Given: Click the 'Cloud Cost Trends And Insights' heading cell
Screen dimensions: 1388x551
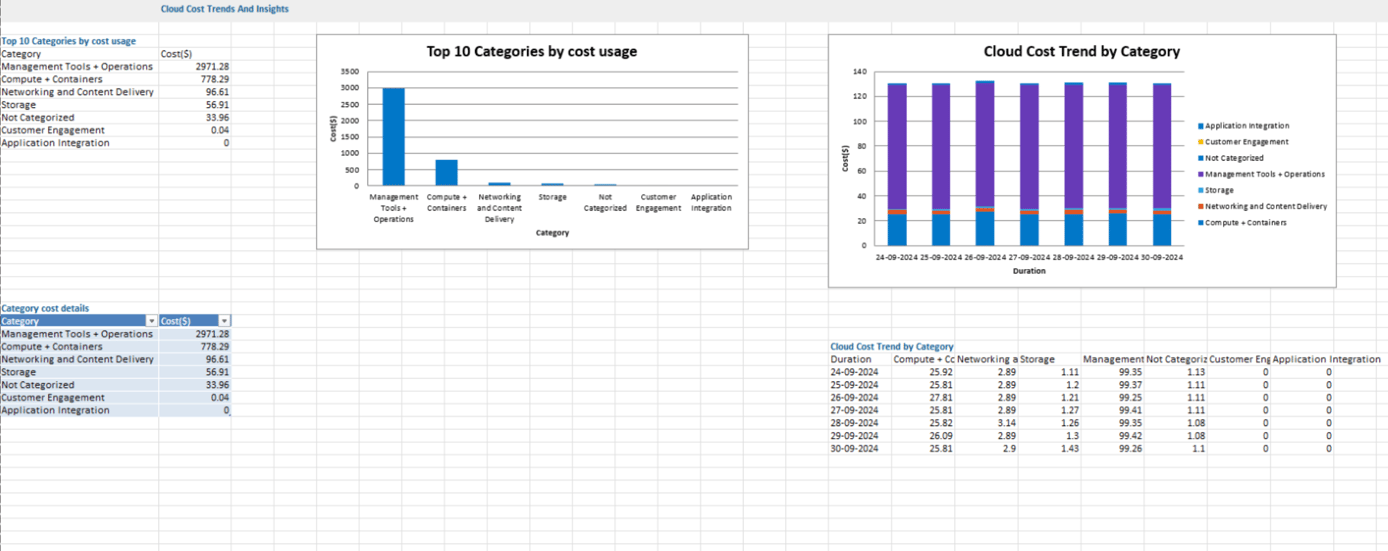Looking at the screenshot, I should point(224,9).
